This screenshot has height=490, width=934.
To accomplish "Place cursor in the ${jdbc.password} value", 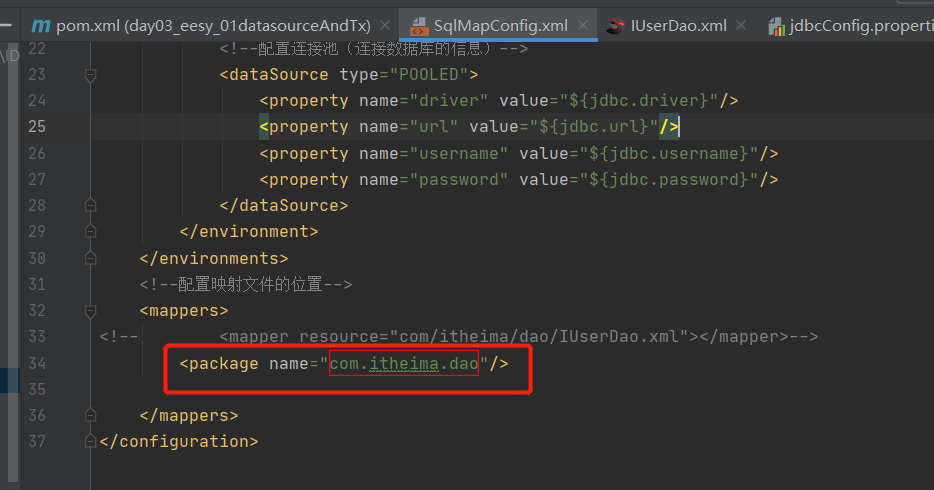I will click(x=668, y=179).
